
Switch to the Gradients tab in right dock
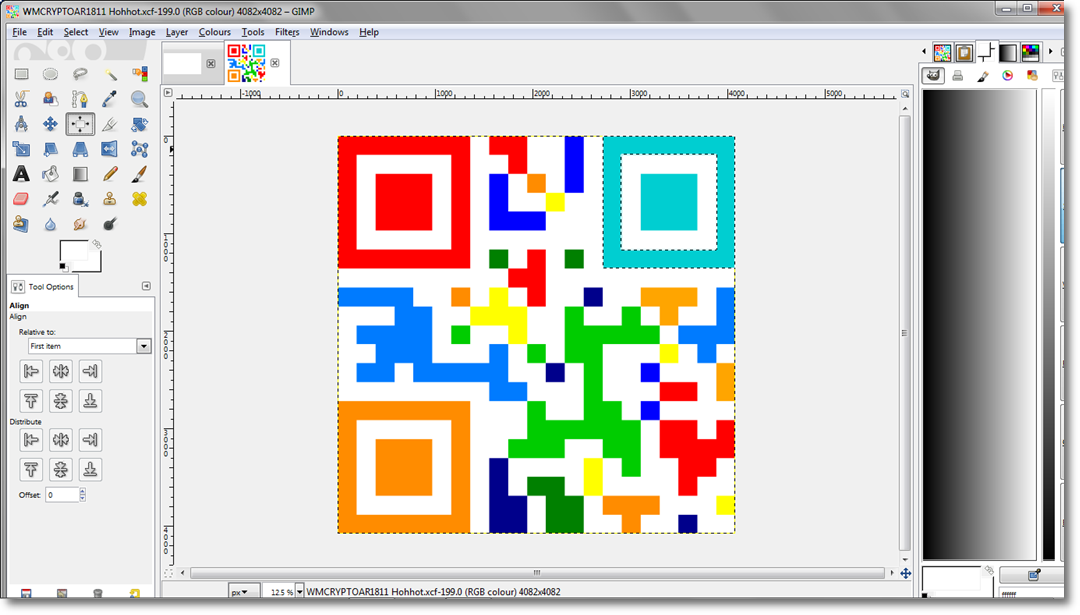[x=1008, y=52]
